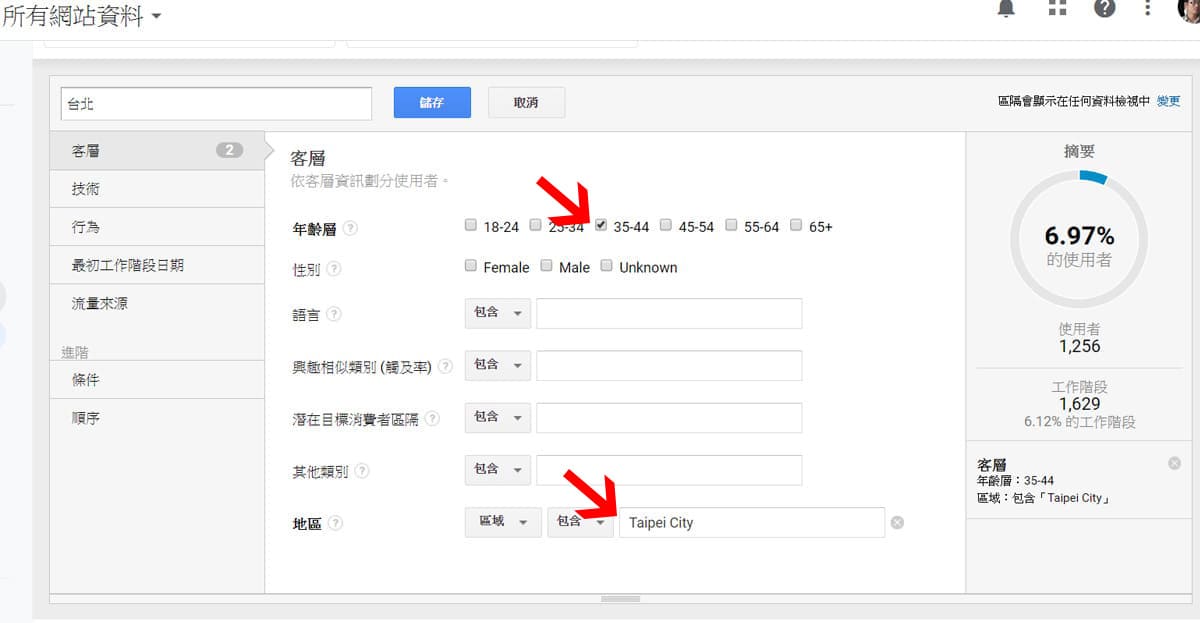Click the bottom panel resize handle

[620, 599]
